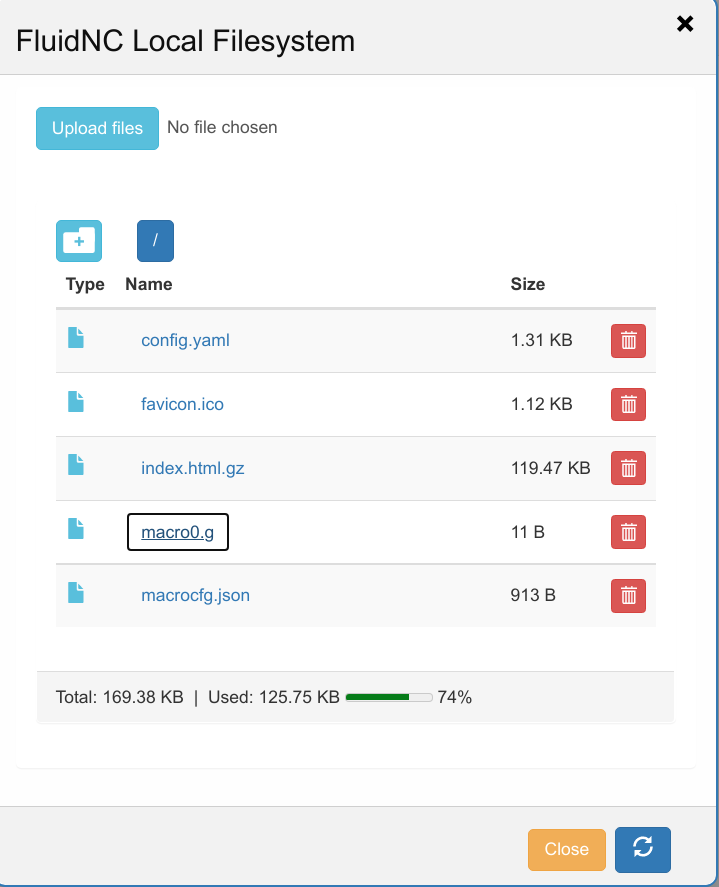Delete config.yaml with its trash icon

coord(628,341)
